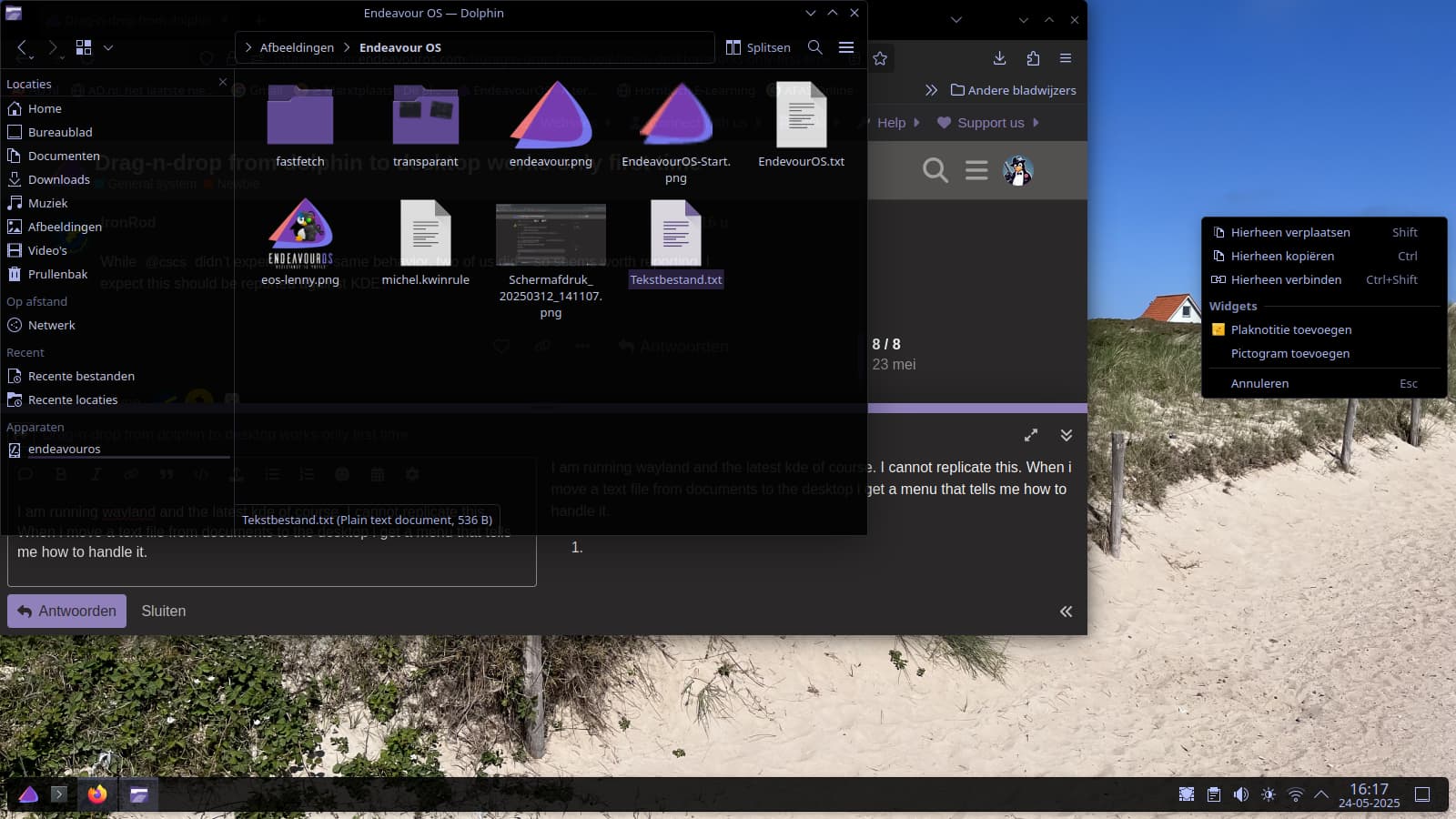The image size is (1456, 819).
Task: Hide preview with double left chevron
Action: point(1066,612)
